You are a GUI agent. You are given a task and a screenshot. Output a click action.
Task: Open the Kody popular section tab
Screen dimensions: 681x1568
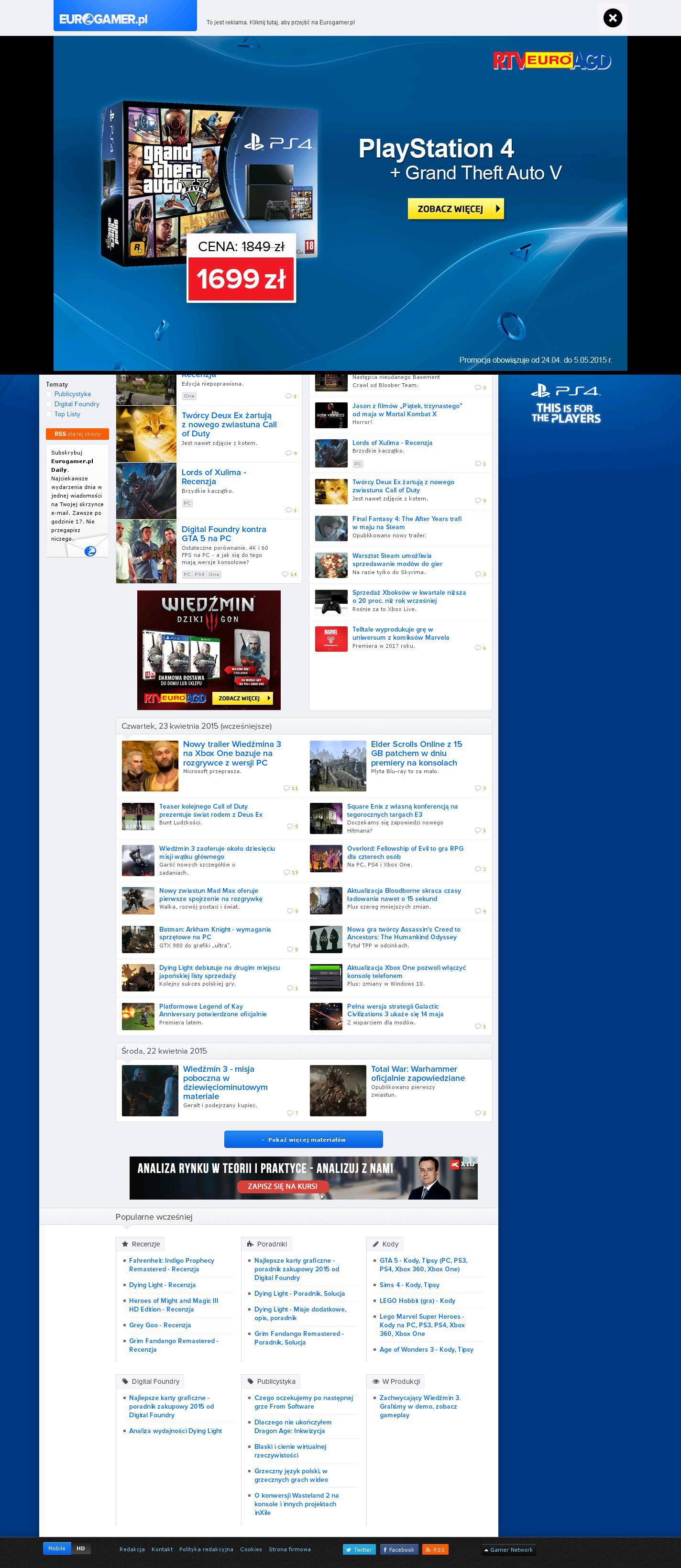385,1244
